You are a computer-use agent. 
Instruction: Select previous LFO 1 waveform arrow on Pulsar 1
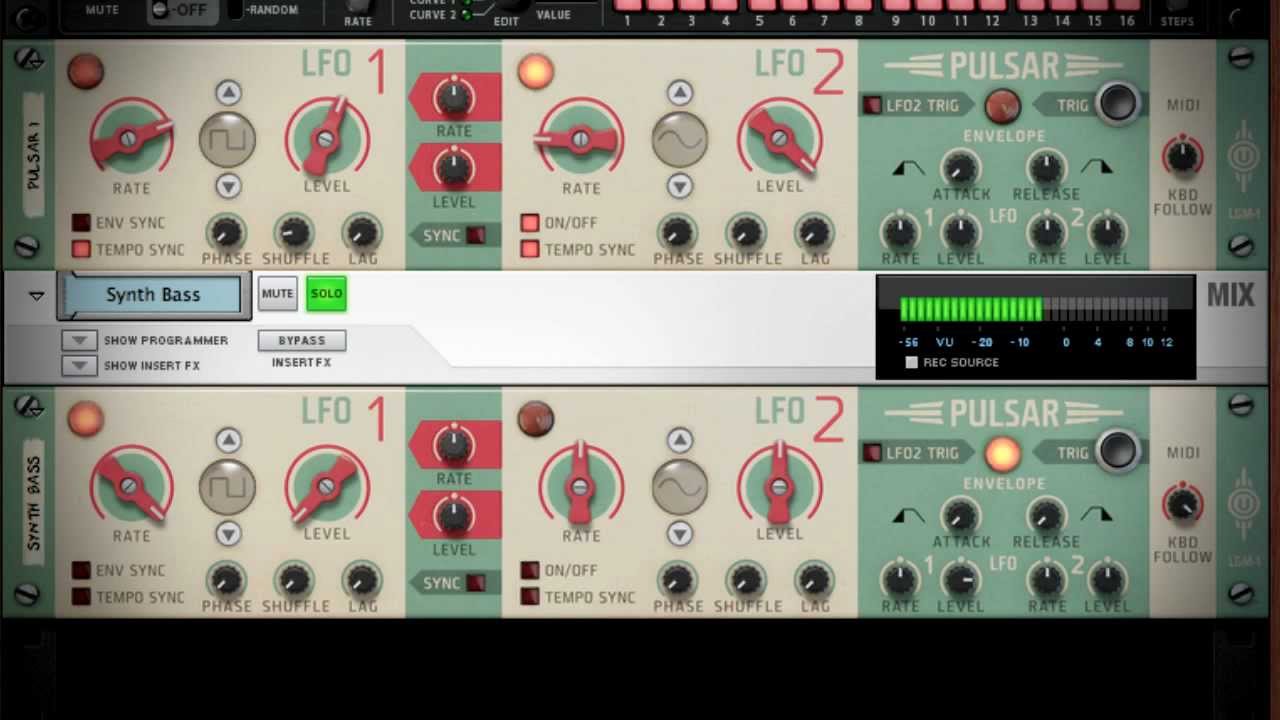click(x=228, y=93)
